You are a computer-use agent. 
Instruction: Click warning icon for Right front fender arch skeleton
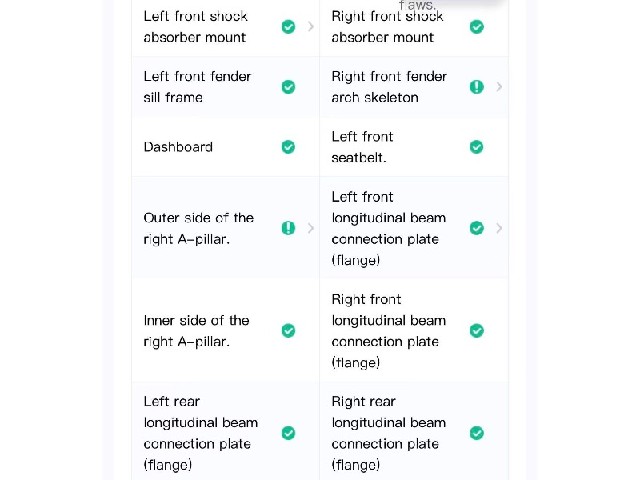click(477, 87)
